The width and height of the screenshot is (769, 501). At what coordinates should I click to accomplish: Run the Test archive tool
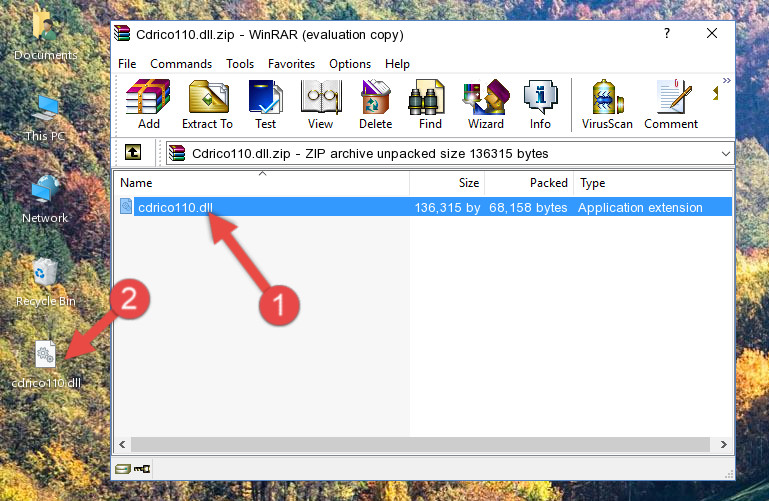[x=265, y=104]
